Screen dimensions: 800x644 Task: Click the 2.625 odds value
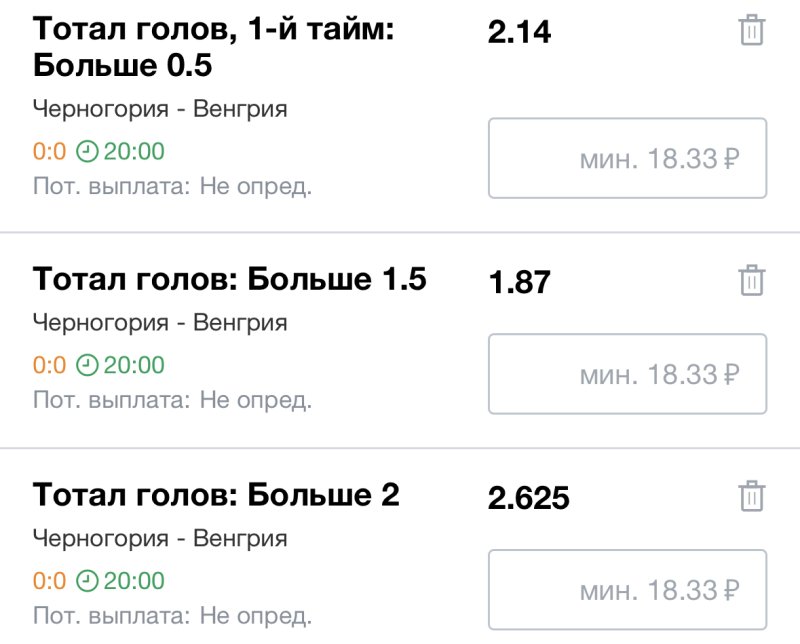pyautogui.click(x=528, y=498)
